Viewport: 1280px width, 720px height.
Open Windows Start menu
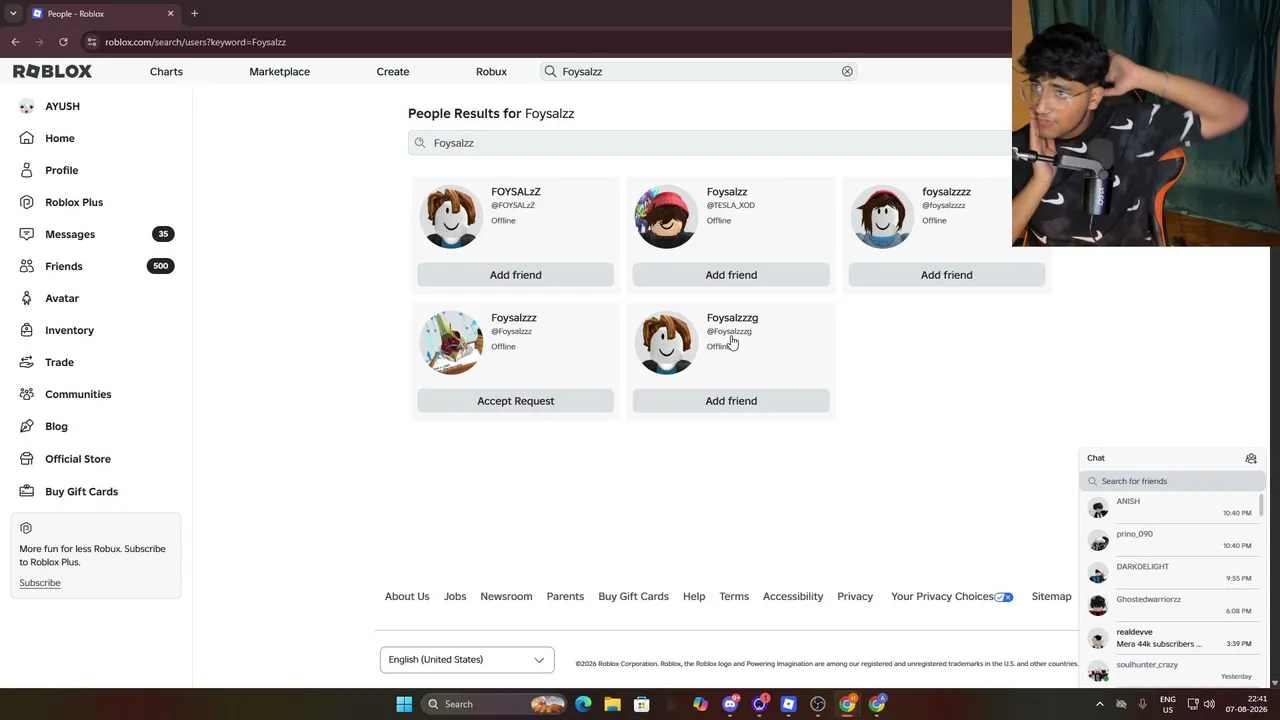(x=404, y=704)
